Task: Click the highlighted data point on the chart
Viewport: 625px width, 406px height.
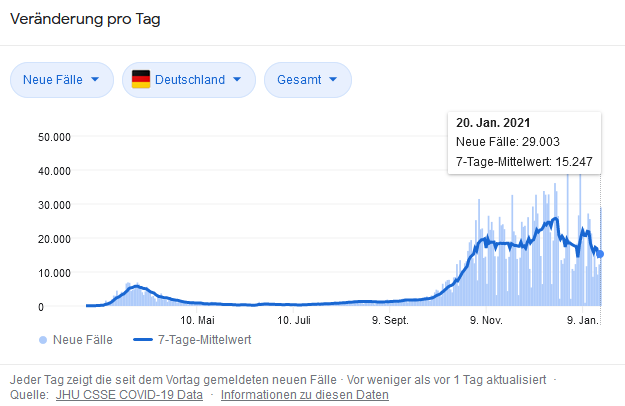Action: coord(600,254)
